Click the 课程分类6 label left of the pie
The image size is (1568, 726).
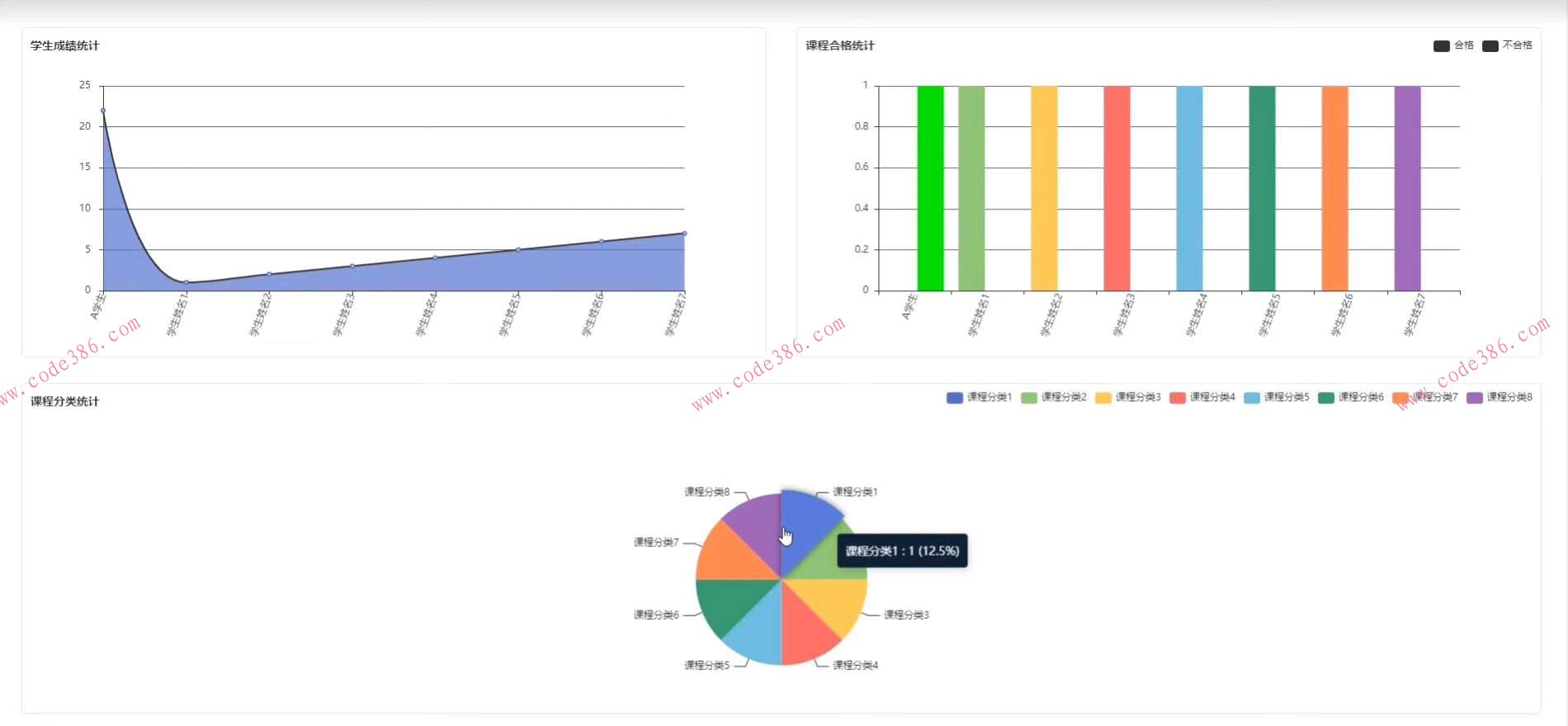[656, 615]
